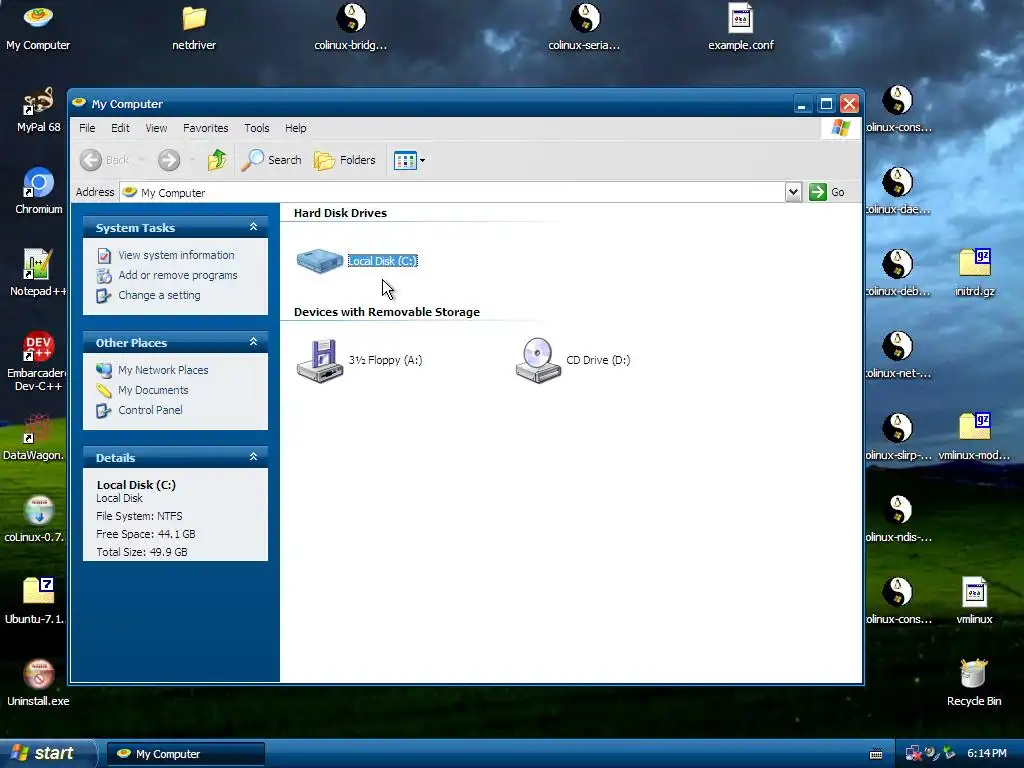Select Embarcadero Dev-C++ desktop shortcut
The image size is (1024, 768).
click(37, 361)
